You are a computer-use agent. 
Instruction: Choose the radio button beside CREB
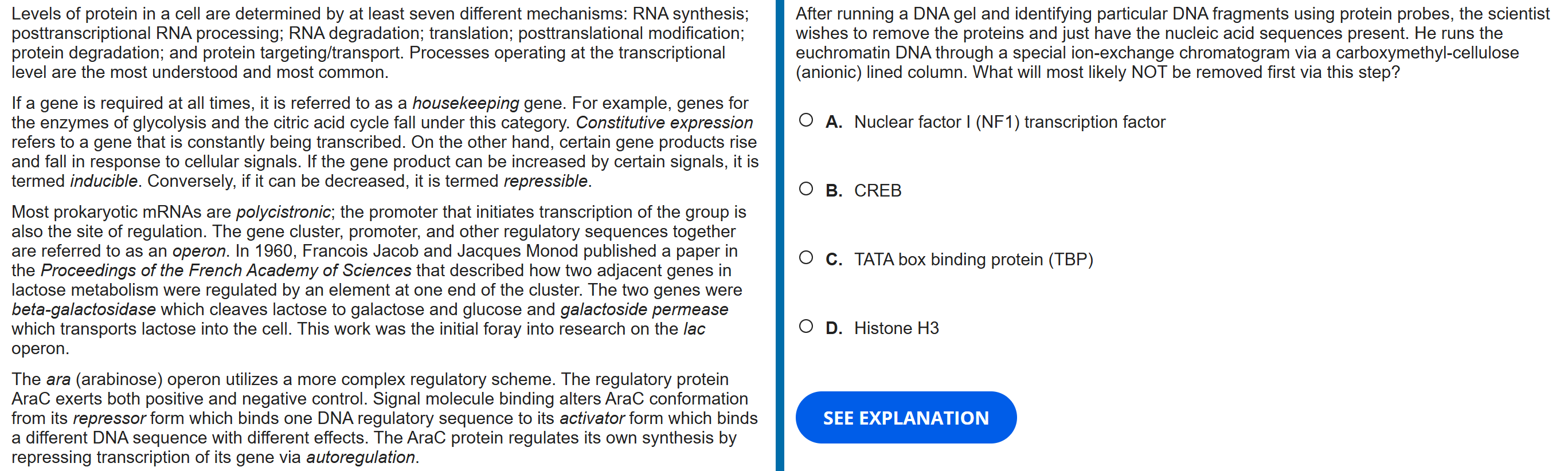coord(805,189)
